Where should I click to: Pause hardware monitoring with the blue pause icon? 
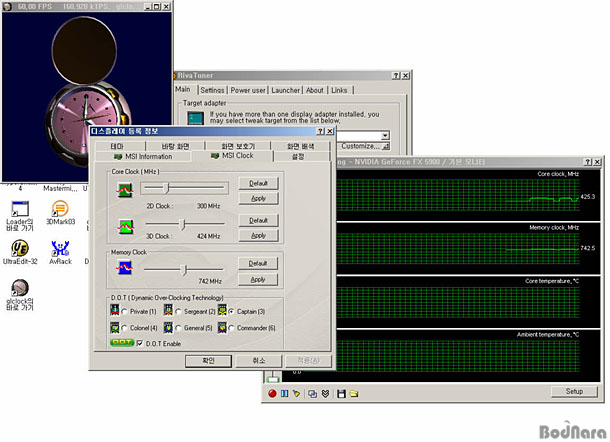pyautogui.click(x=284, y=394)
